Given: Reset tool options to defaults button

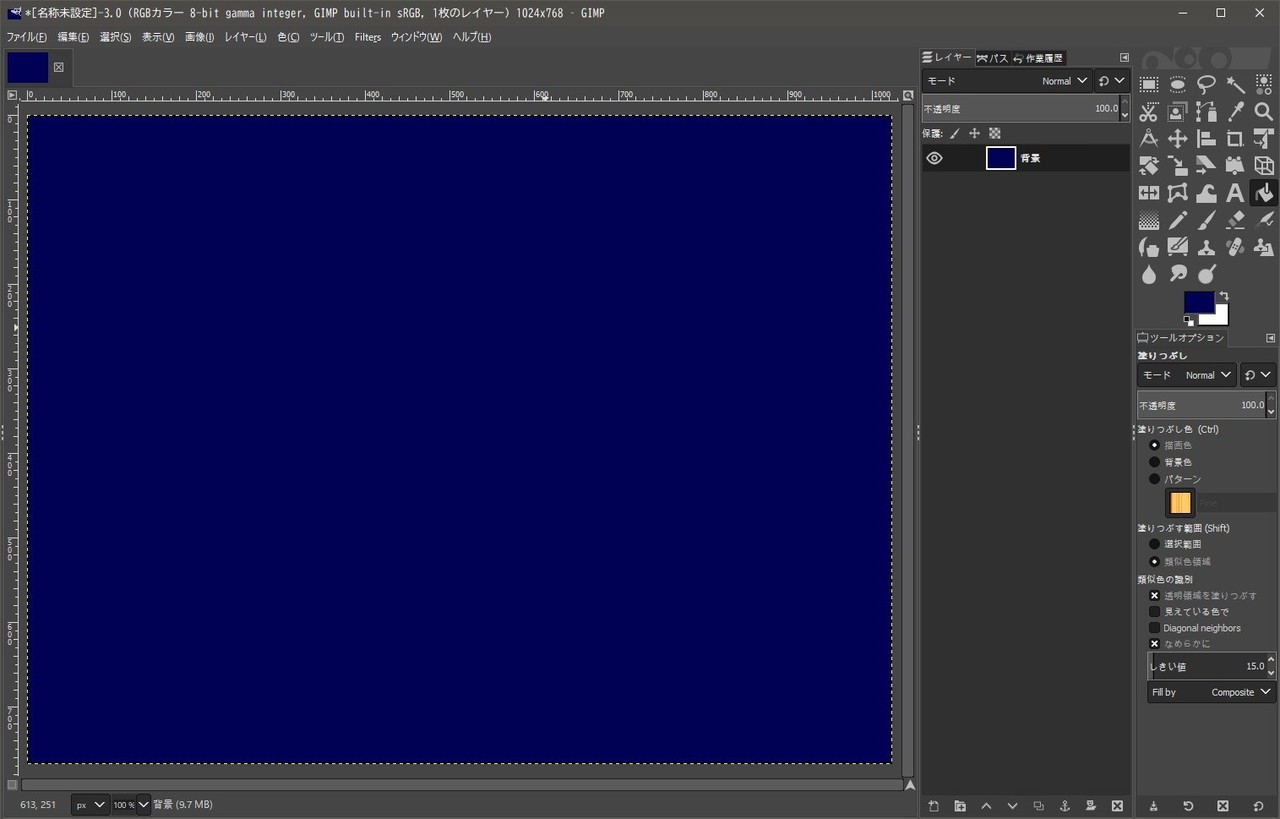Looking at the screenshot, I should tap(1258, 806).
